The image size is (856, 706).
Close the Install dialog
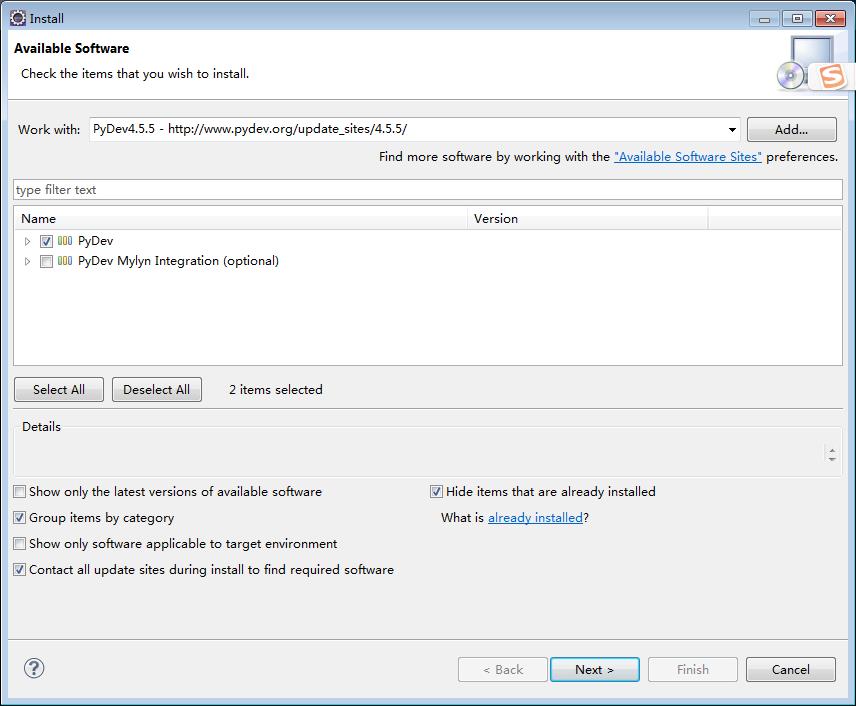(830, 19)
